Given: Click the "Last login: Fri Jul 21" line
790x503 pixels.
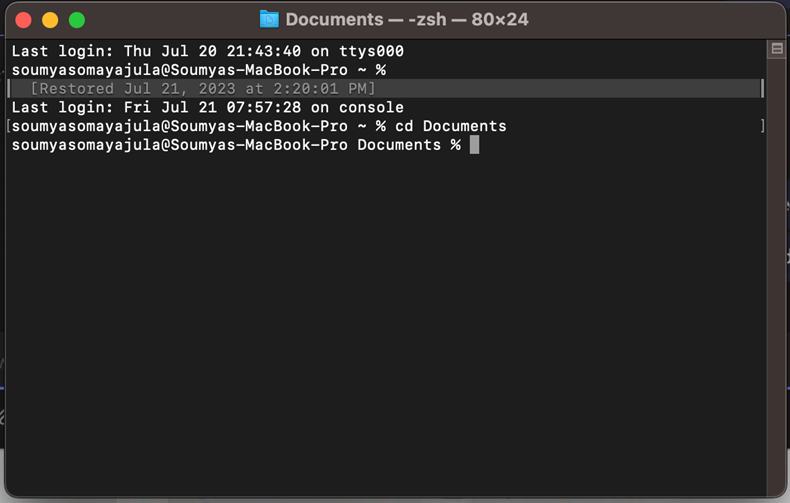Looking at the screenshot, I should 208,107.
